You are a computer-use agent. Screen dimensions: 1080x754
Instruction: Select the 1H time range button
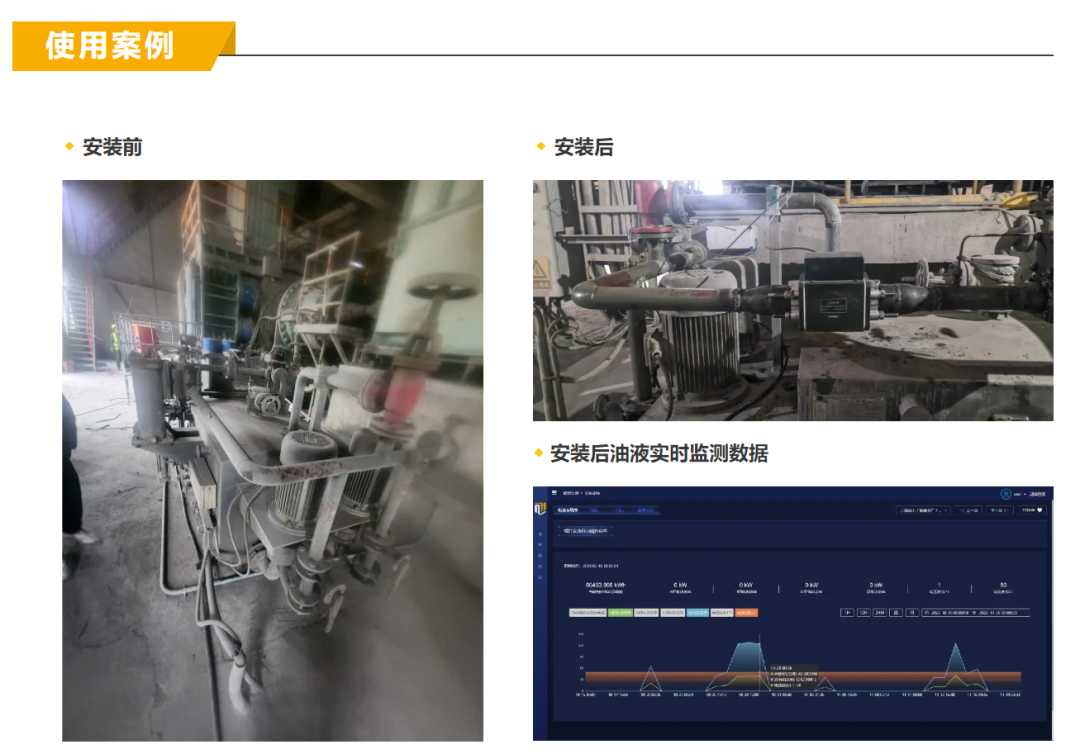click(847, 613)
